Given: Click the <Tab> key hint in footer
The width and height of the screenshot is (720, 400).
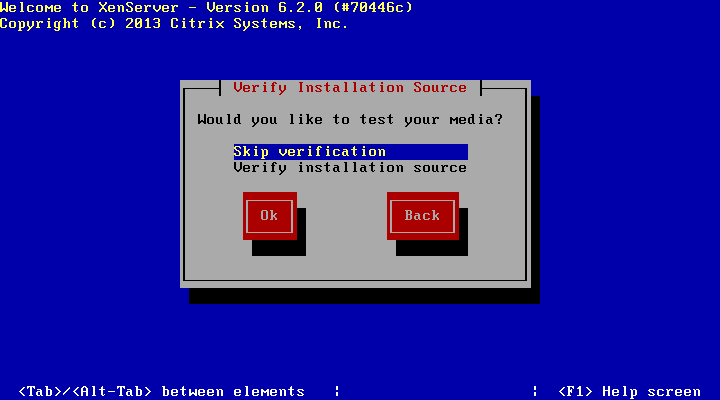Looking at the screenshot, I should 40,391.
